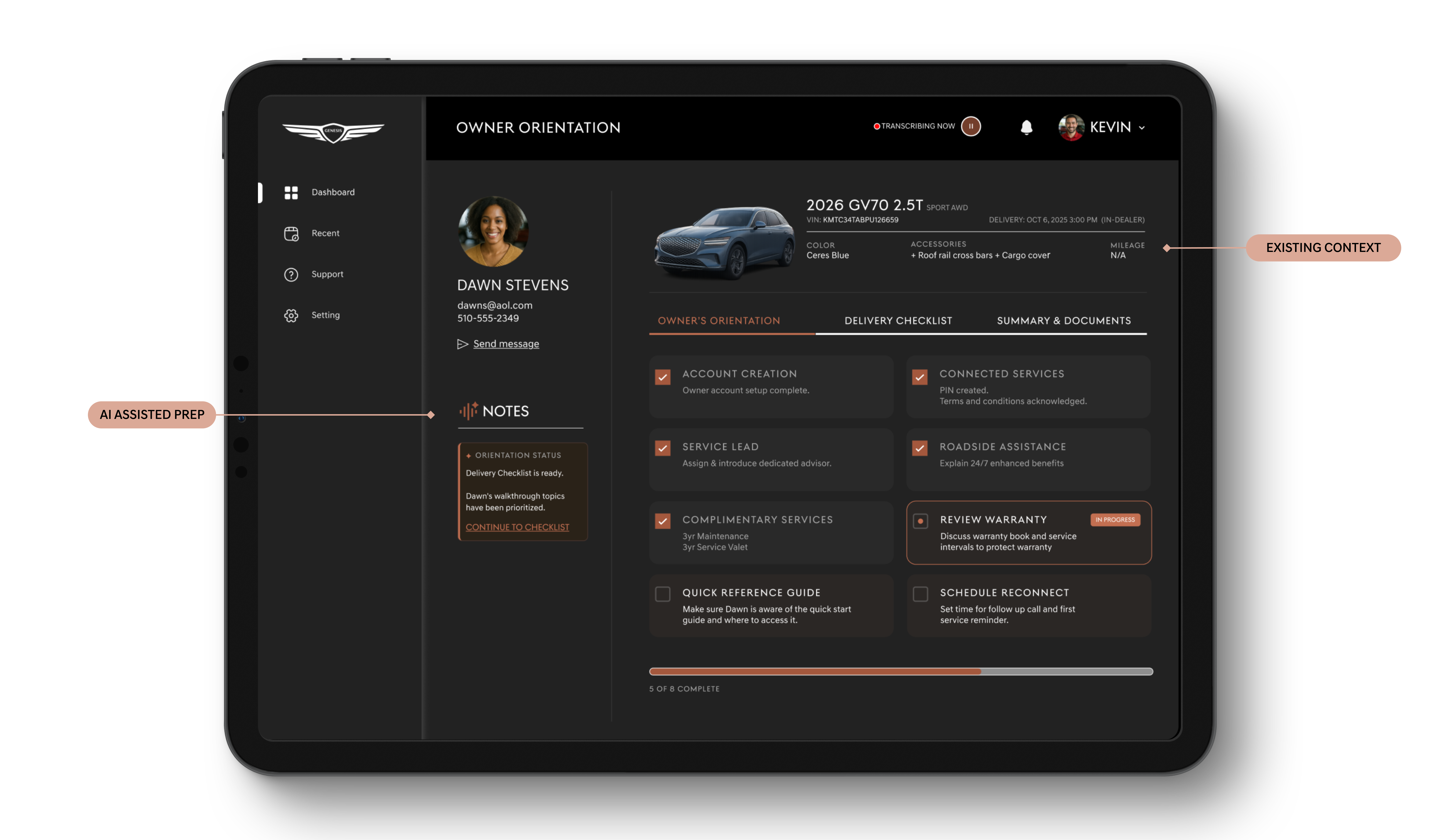Viewport: 1443px width, 840px height.
Task: Click the send message arrow icon
Action: [463, 344]
